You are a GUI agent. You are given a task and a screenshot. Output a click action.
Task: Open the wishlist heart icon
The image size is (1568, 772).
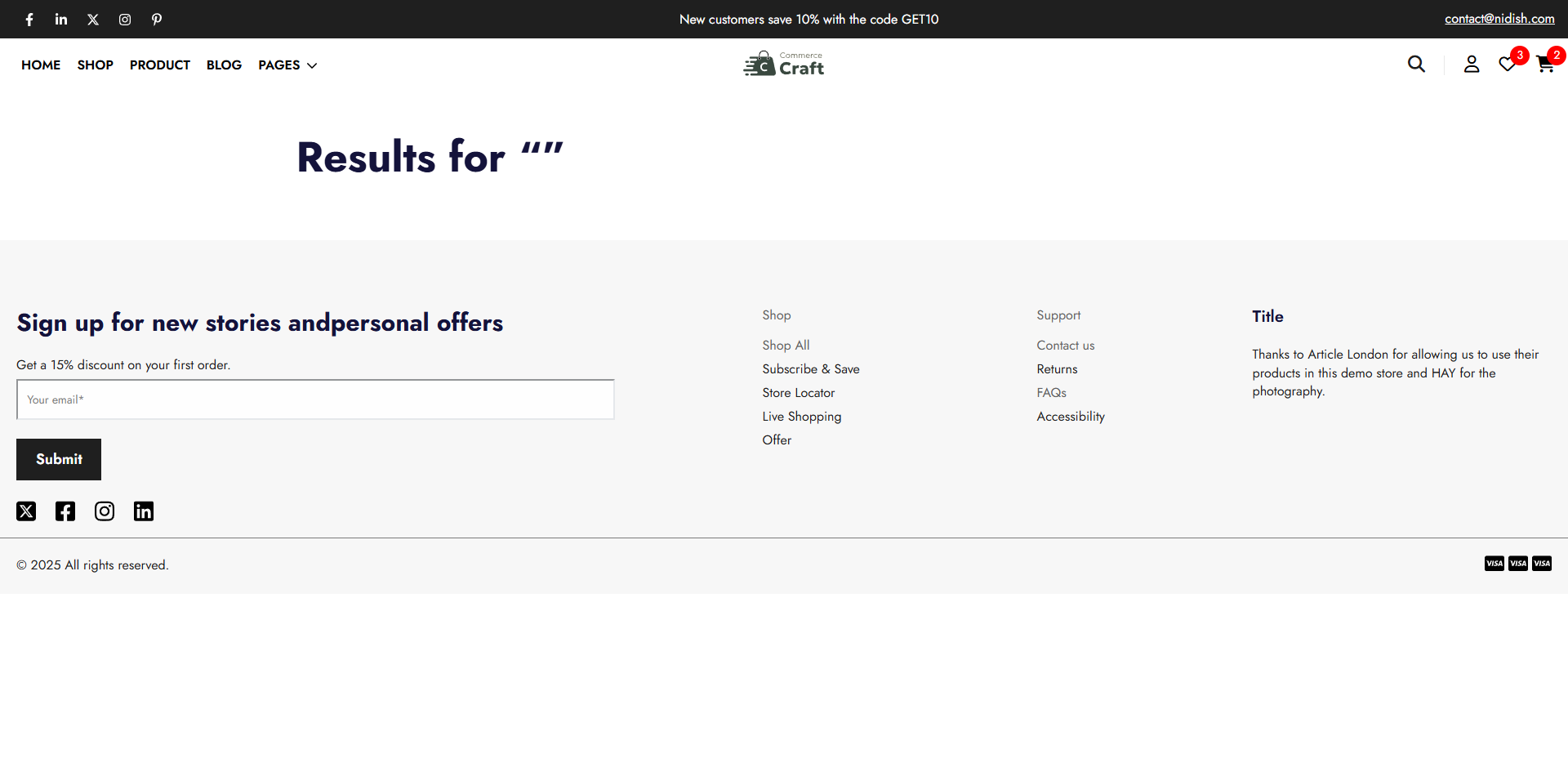[1508, 64]
